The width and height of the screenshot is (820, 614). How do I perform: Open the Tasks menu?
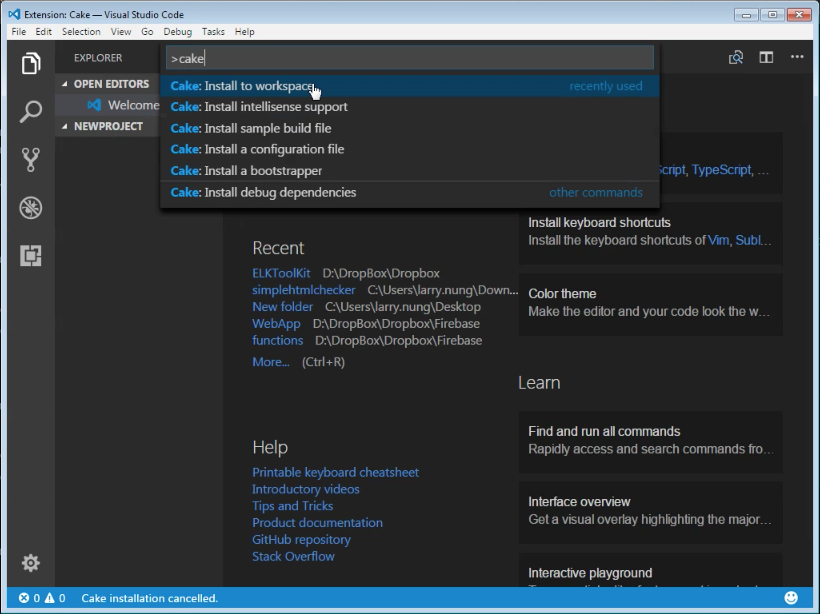(213, 32)
